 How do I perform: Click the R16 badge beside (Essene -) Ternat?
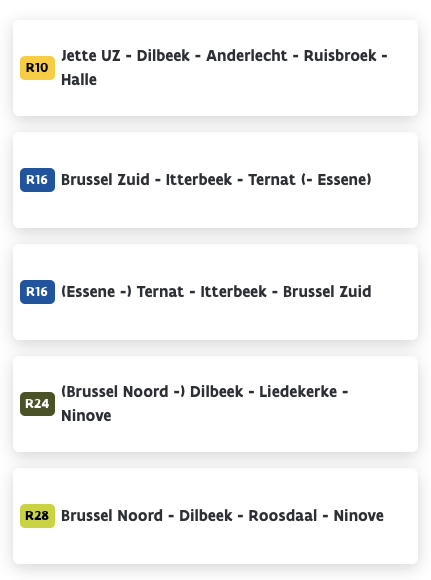(x=37, y=292)
